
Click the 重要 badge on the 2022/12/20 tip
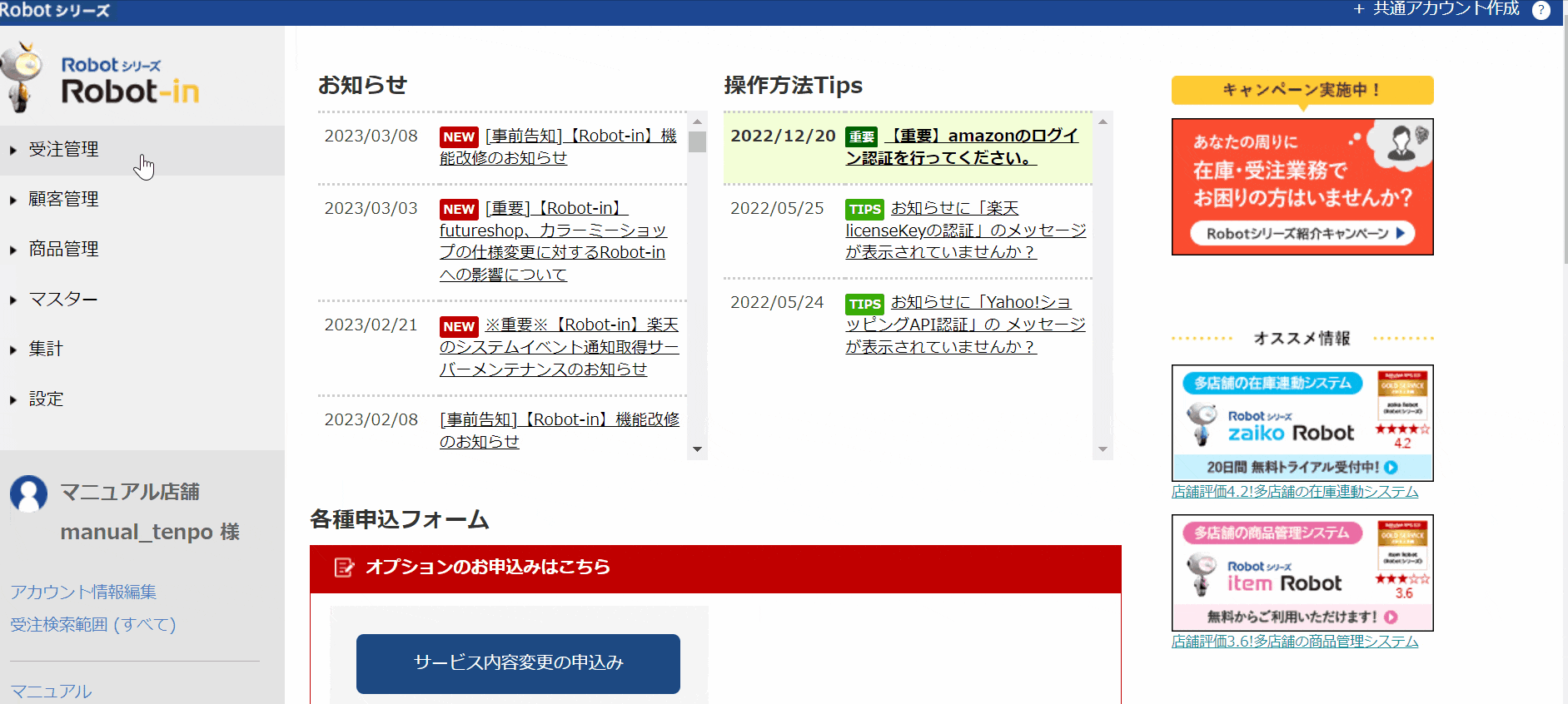pos(862,137)
